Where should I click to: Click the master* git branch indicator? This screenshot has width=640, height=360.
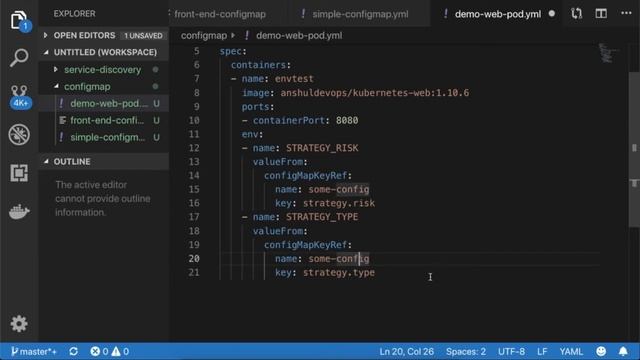tap(34, 351)
